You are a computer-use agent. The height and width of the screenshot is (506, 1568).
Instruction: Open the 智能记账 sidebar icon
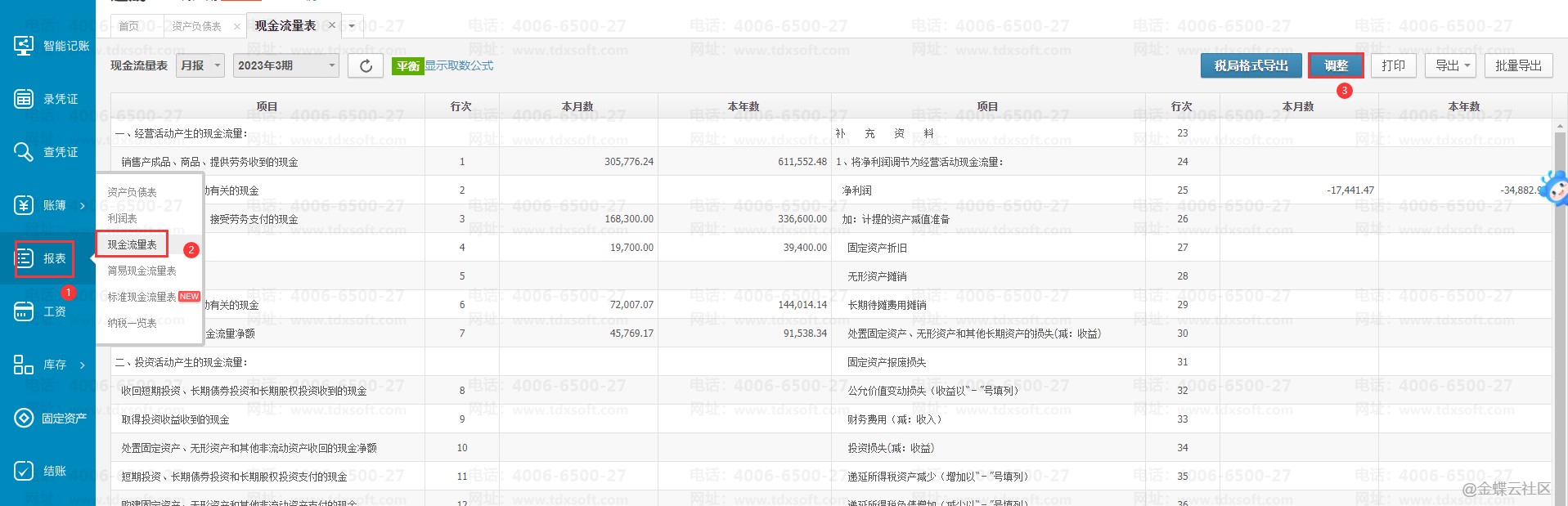tap(24, 46)
